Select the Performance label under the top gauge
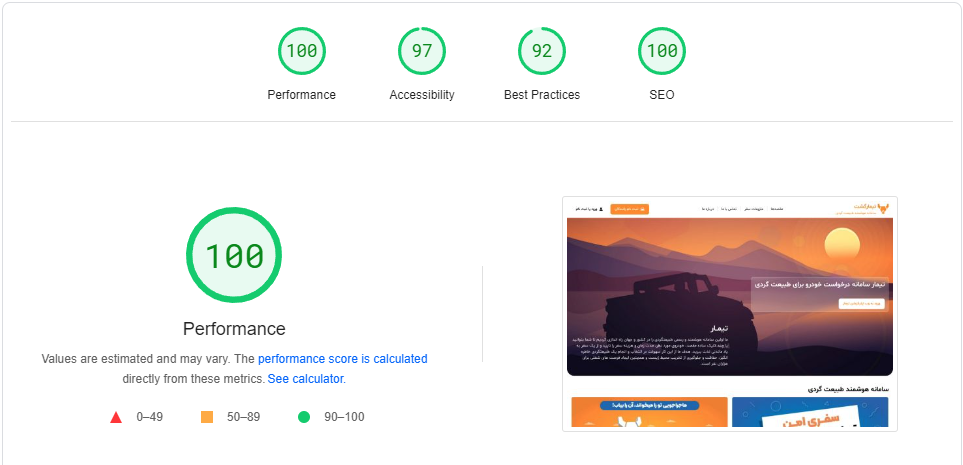963x465 pixels. pos(301,95)
